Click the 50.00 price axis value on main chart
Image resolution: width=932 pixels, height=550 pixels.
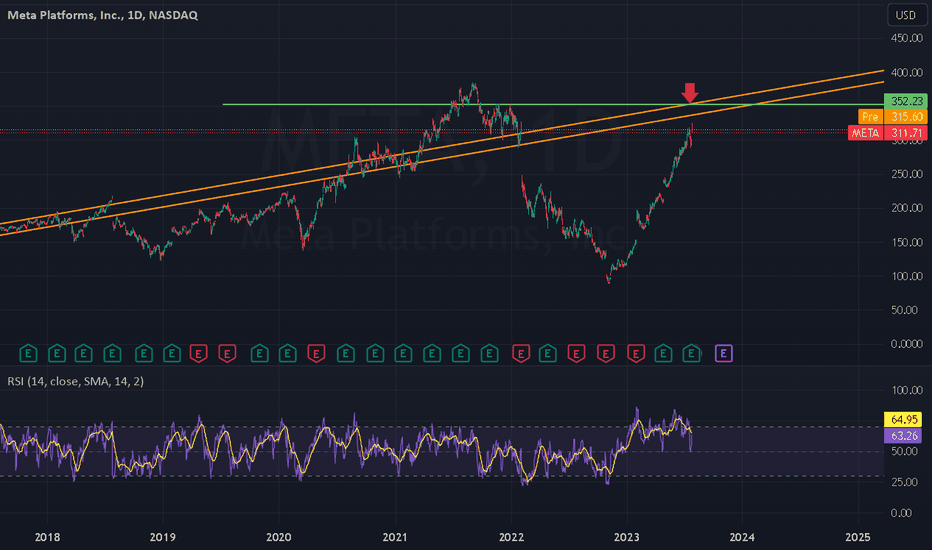[906, 310]
